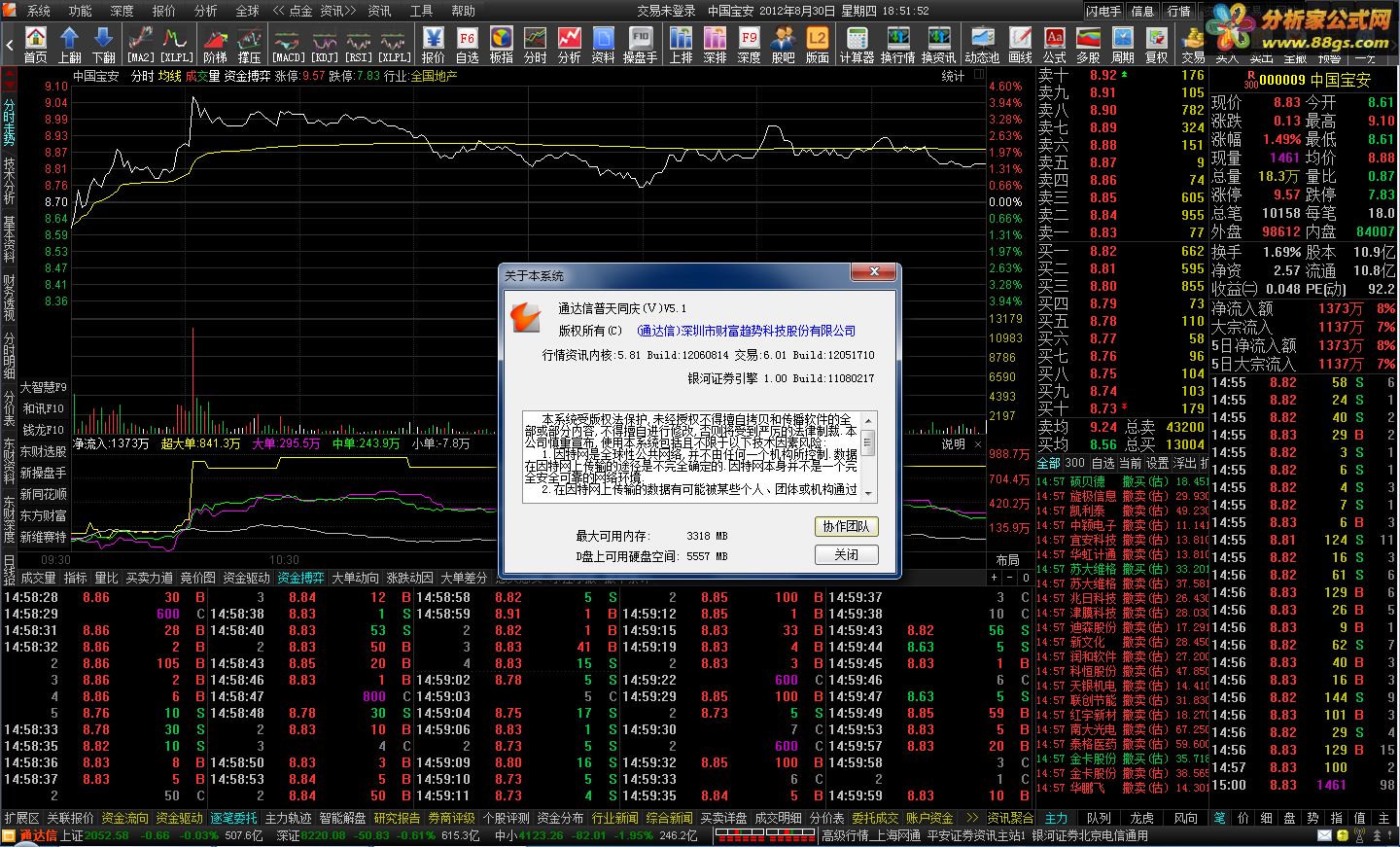Click the 说明 label in fund panel
Image resolution: width=1400 pixels, height=847 pixels.
point(953,443)
